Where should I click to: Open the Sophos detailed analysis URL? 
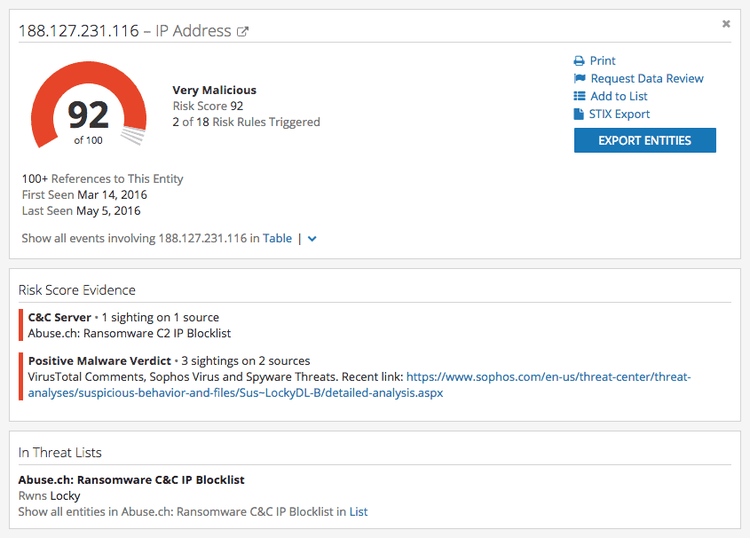point(548,377)
